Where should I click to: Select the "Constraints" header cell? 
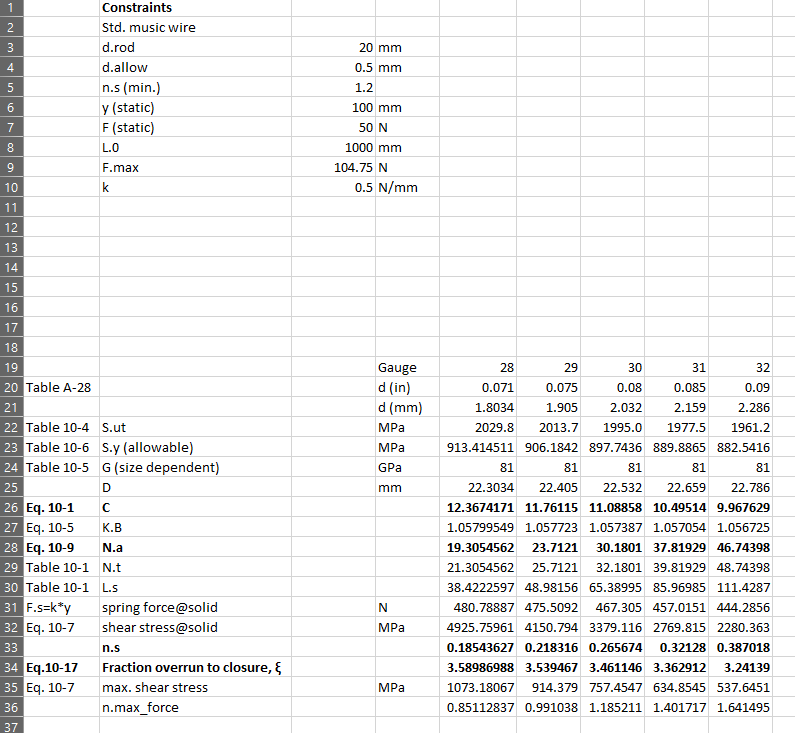195,8
